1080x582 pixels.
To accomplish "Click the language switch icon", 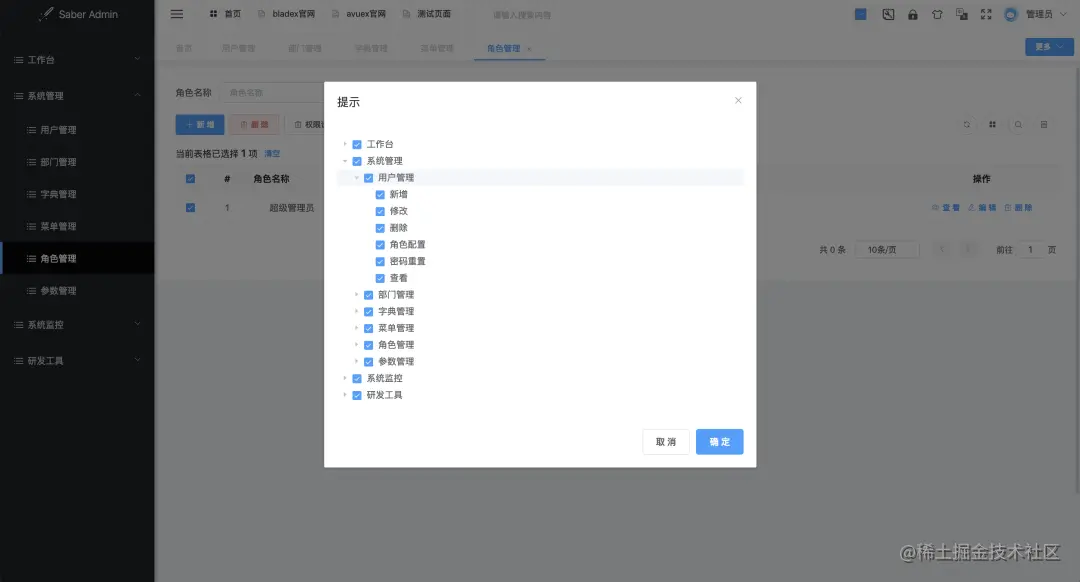I will (962, 15).
